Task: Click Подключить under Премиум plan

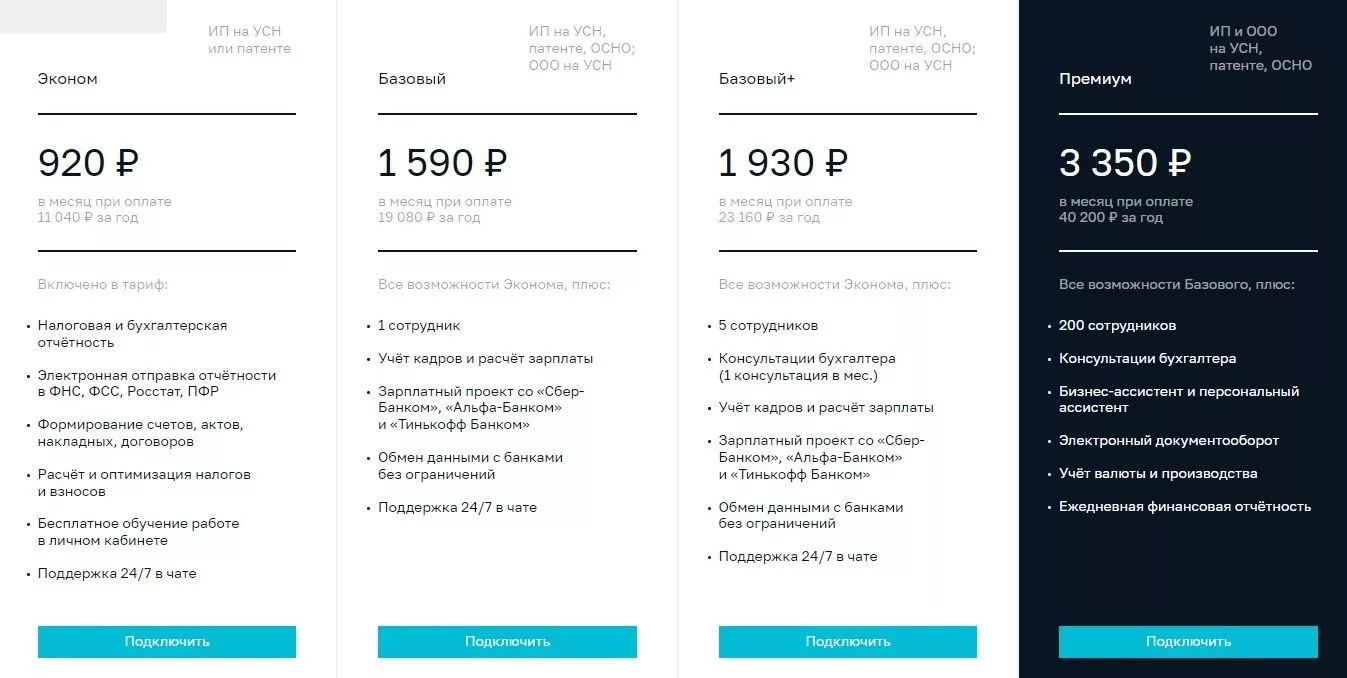Action: pos(1188,642)
